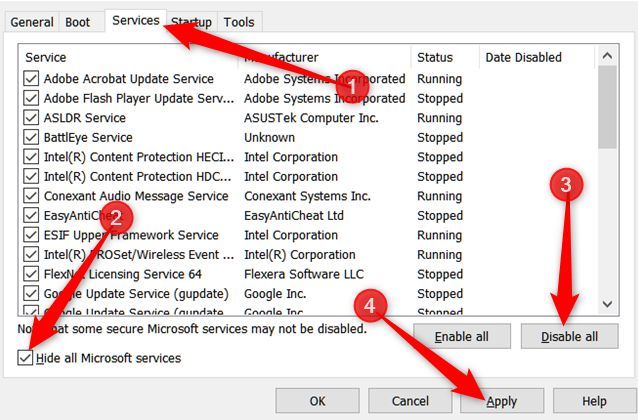Open the Boot tab

pos(77,22)
